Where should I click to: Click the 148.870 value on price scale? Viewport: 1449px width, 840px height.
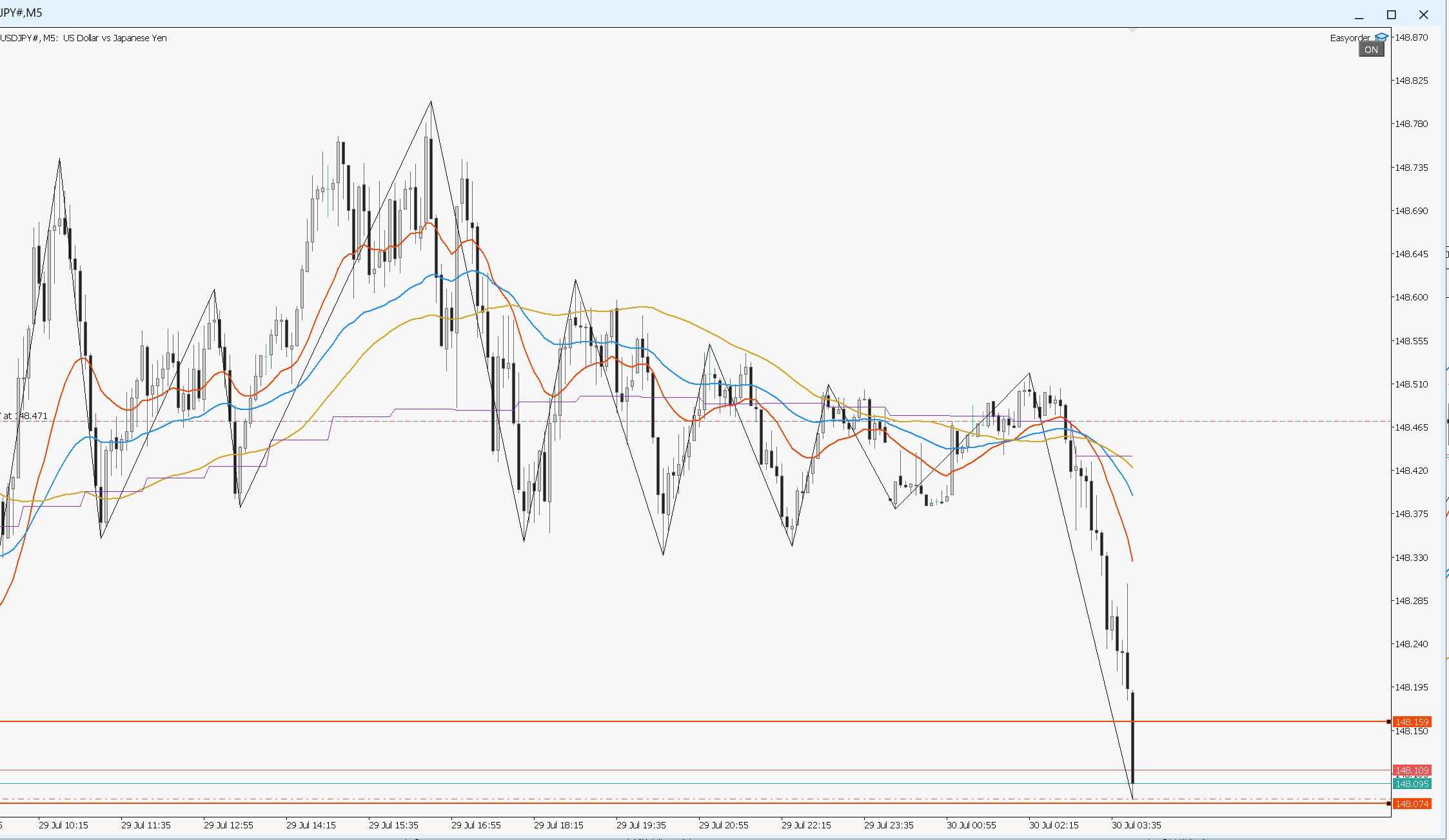tap(1412, 37)
